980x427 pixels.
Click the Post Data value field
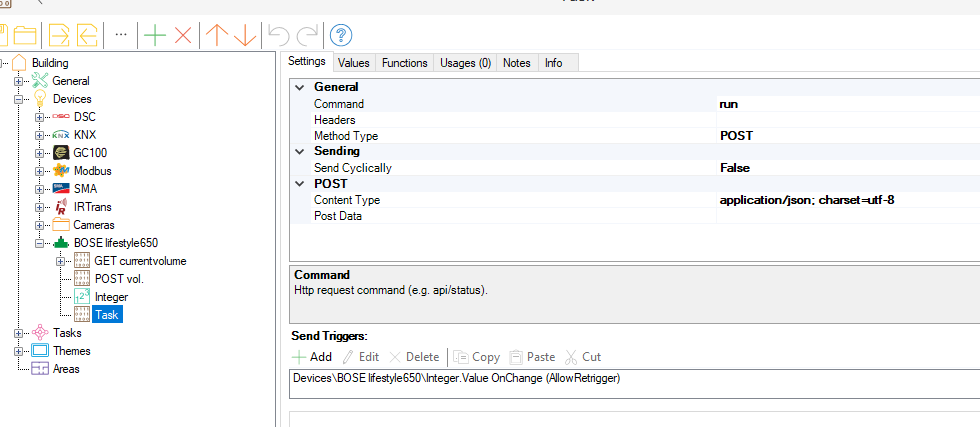point(846,216)
